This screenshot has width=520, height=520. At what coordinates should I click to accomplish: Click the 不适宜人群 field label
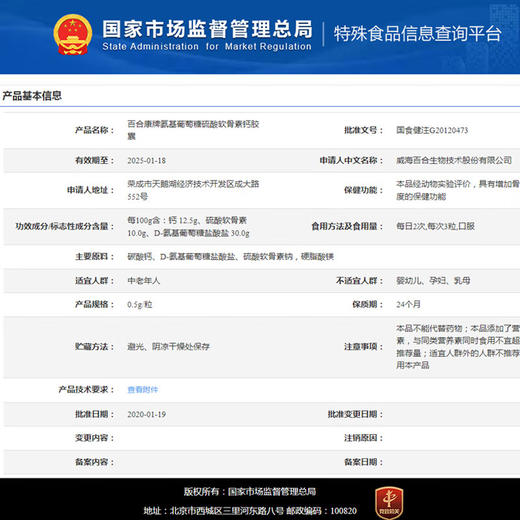click(359, 281)
